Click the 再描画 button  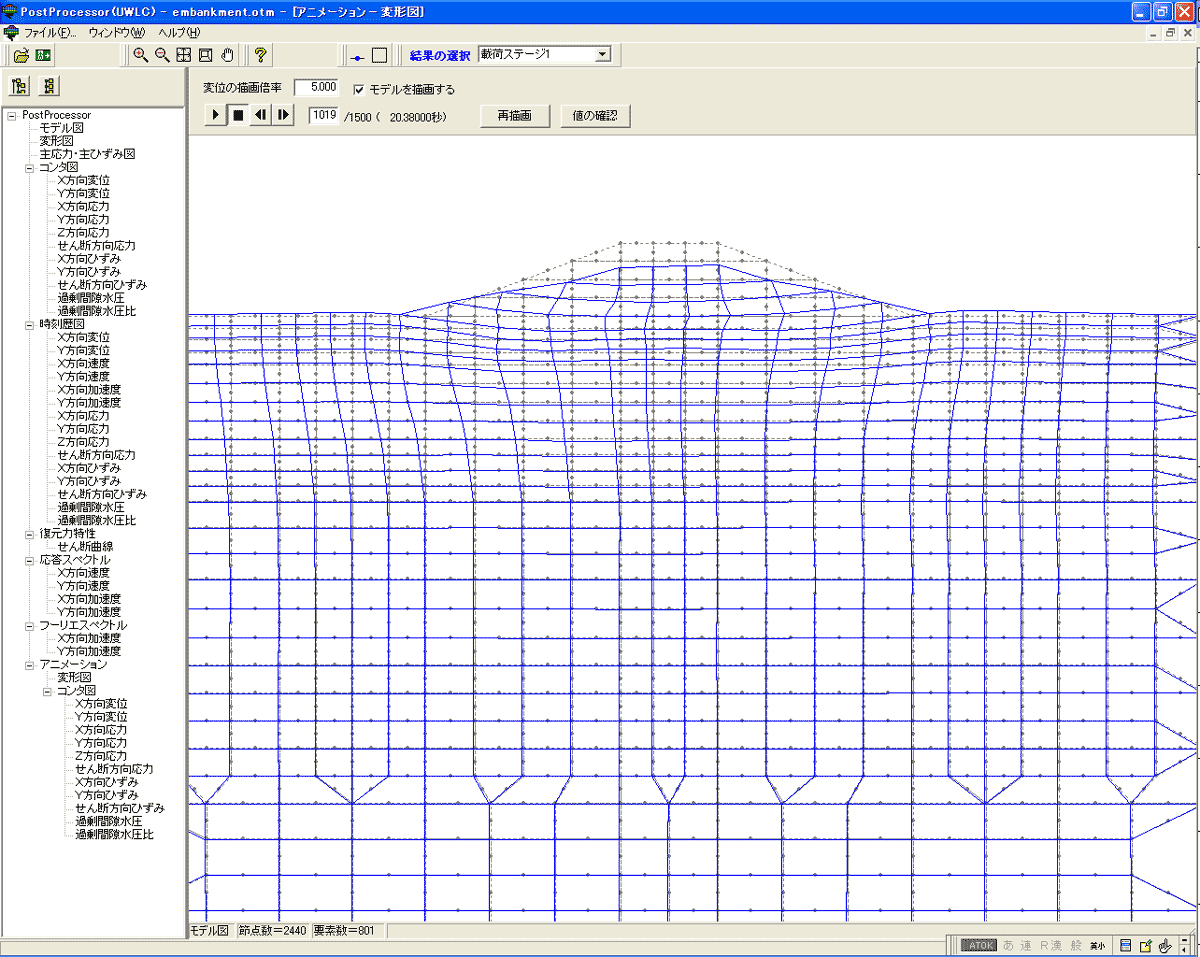click(514, 116)
